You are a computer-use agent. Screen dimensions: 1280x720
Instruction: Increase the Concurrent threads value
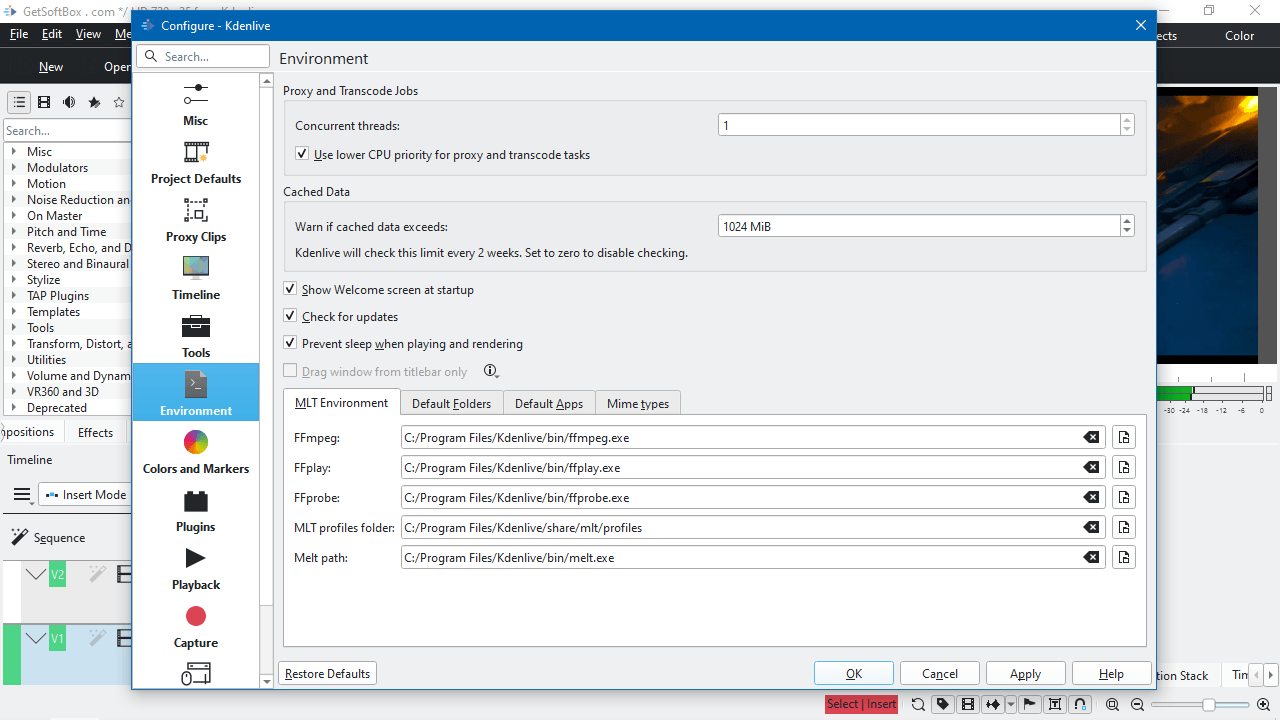point(1127,120)
